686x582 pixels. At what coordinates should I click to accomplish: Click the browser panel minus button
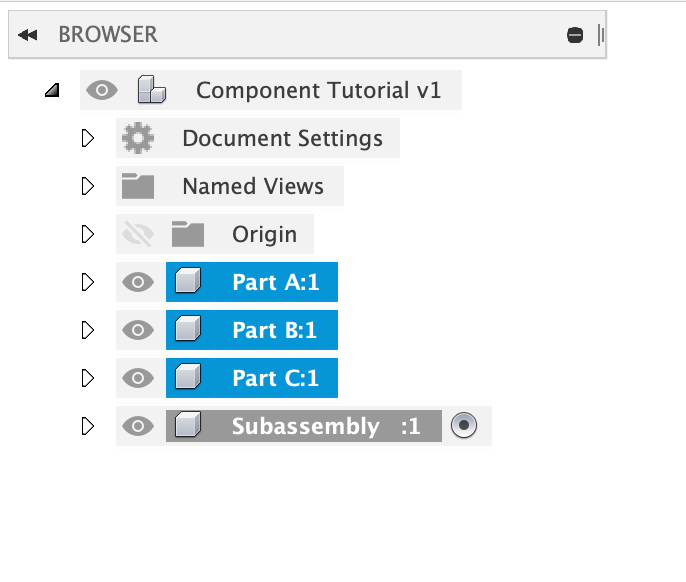point(575,35)
